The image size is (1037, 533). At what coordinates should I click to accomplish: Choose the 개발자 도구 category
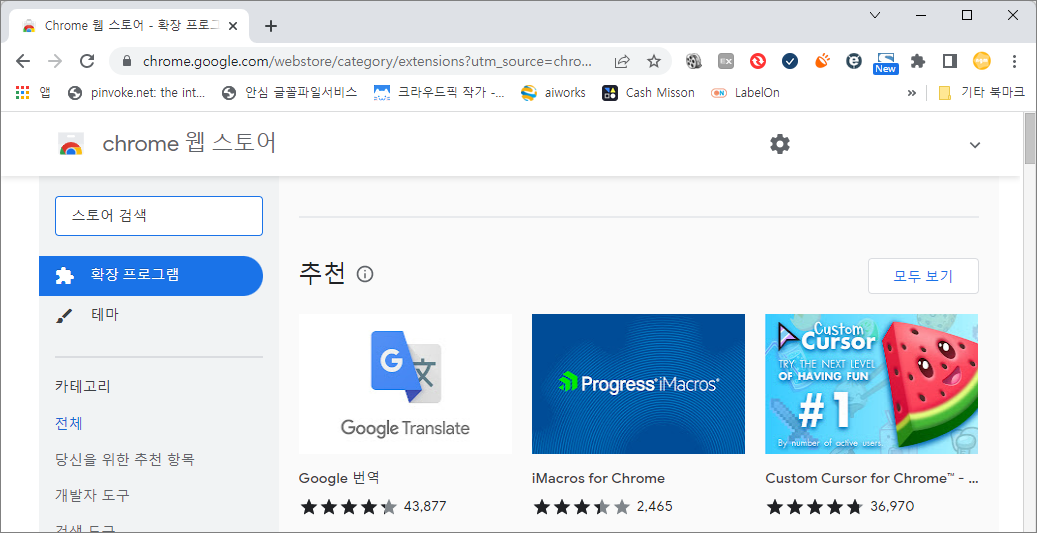pos(92,495)
